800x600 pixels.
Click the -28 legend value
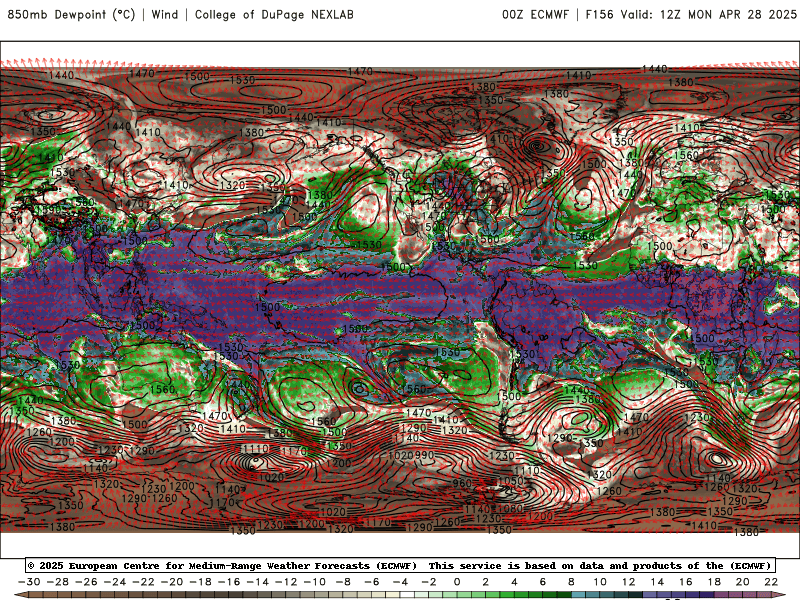pos(57,582)
